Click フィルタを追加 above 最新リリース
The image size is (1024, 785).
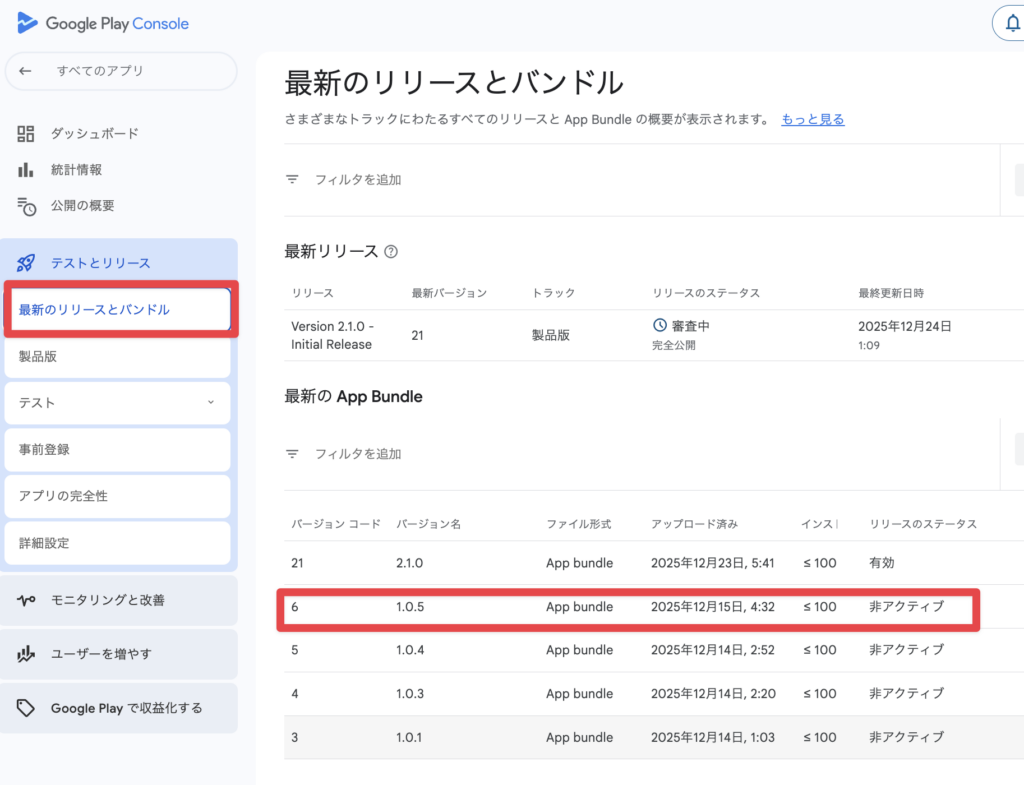[357, 180]
